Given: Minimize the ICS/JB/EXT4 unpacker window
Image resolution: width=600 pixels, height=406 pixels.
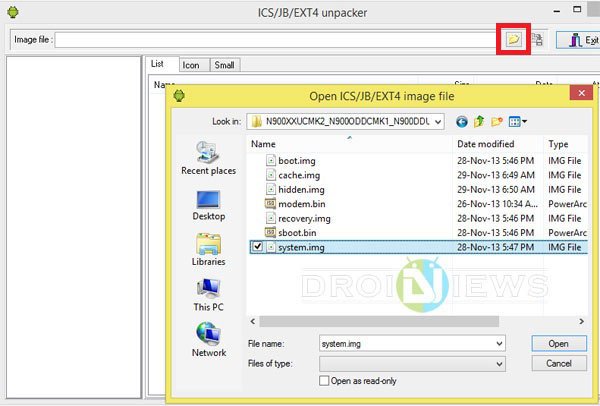Looking at the screenshot, I should pos(557,12).
